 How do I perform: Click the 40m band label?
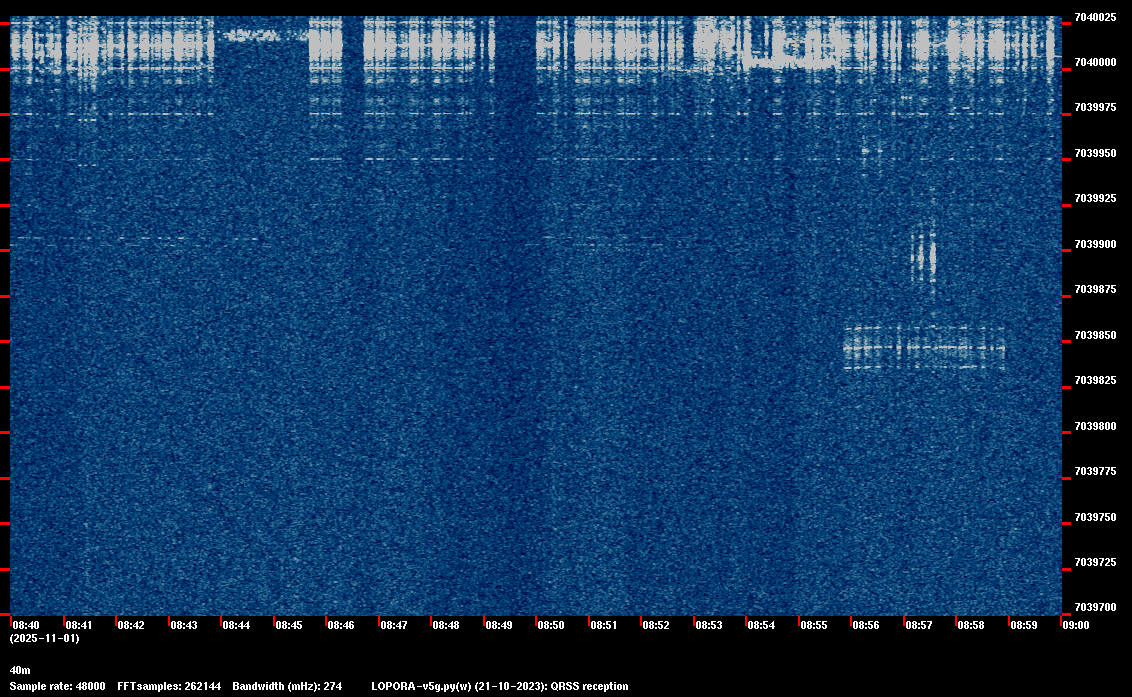click(20, 670)
